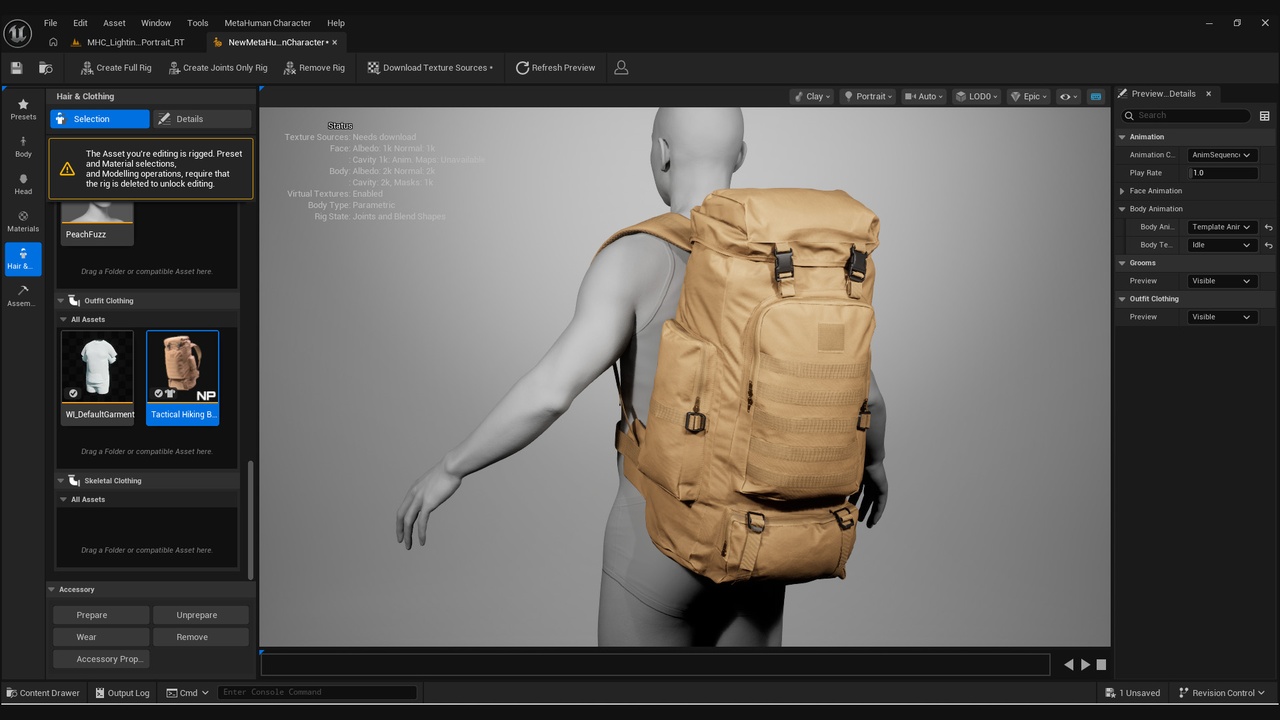
Task: Click the home icon beside the tabs
Action: pyautogui.click(x=53, y=42)
